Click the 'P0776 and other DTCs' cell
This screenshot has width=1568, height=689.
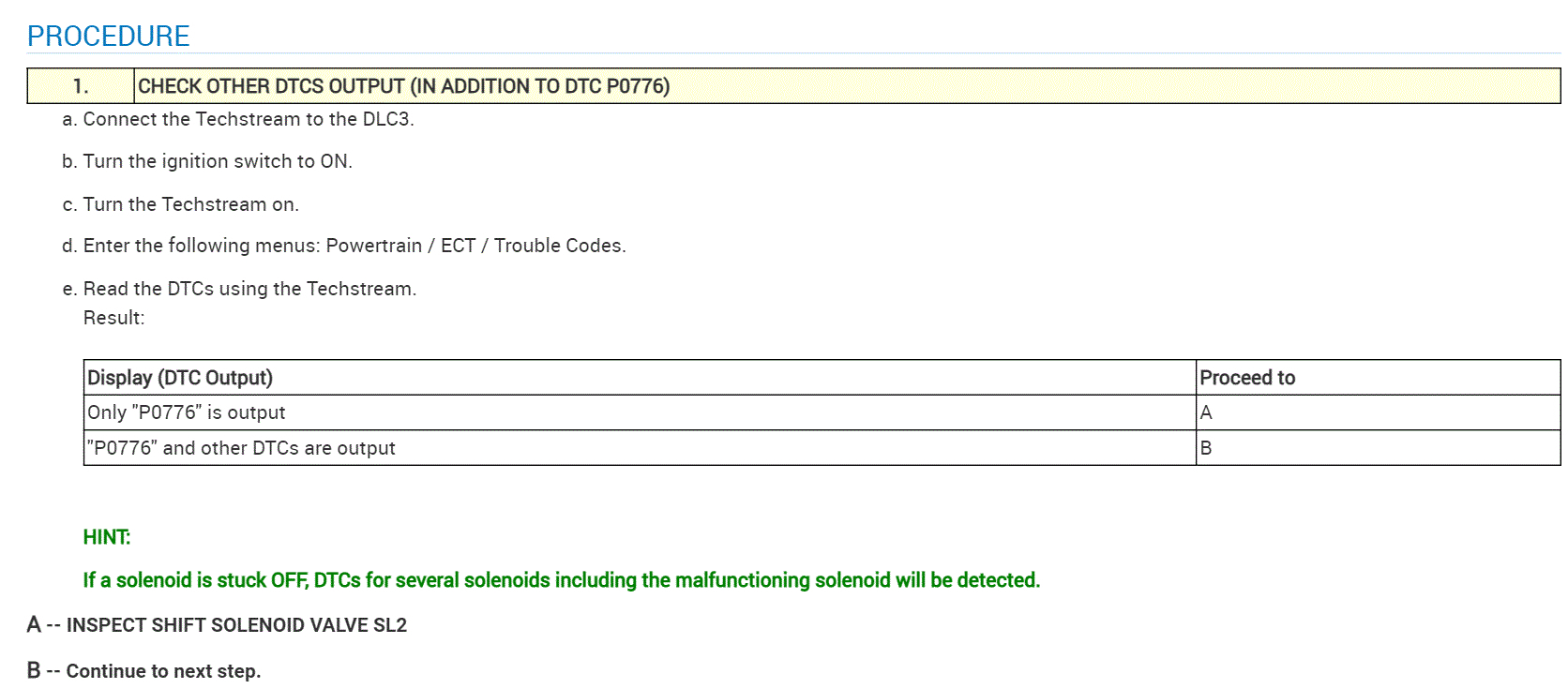(241, 448)
